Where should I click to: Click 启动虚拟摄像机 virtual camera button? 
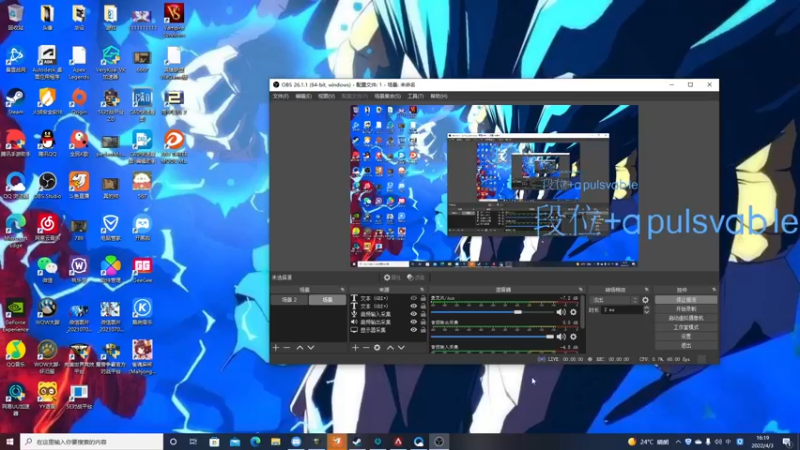(686, 318)
